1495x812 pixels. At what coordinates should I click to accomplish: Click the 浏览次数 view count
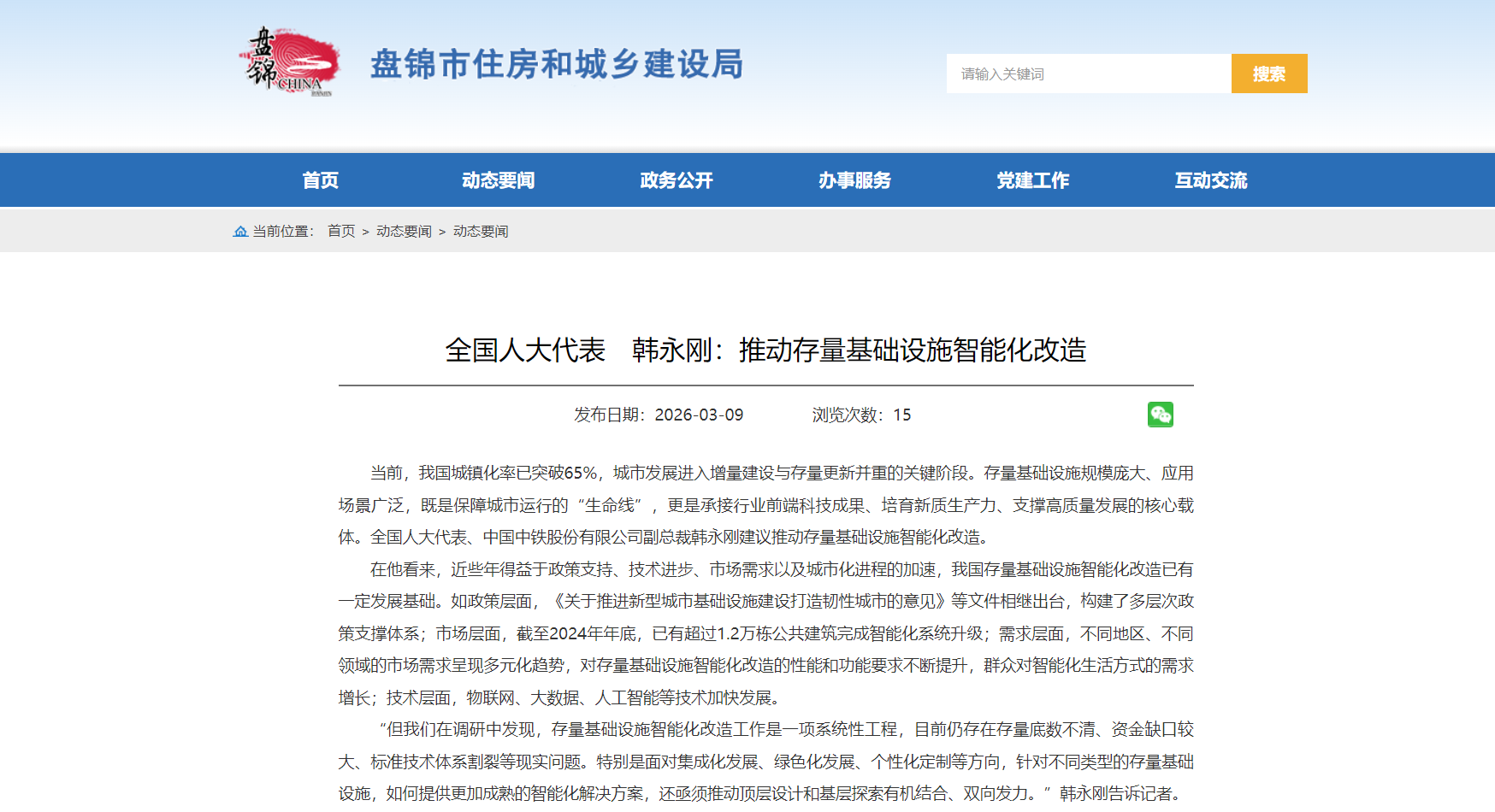861,415
